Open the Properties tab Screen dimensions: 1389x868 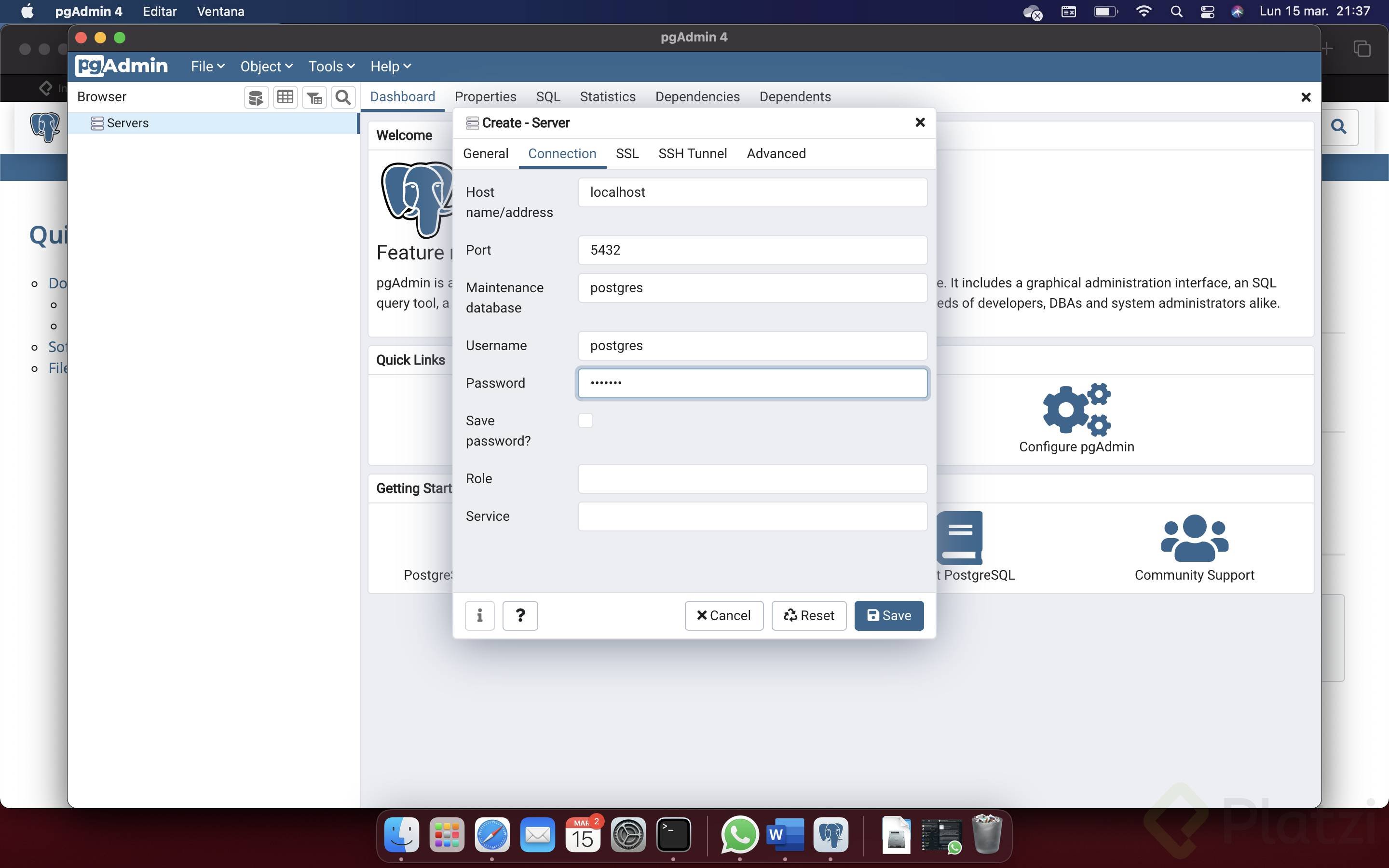[486, 97]
